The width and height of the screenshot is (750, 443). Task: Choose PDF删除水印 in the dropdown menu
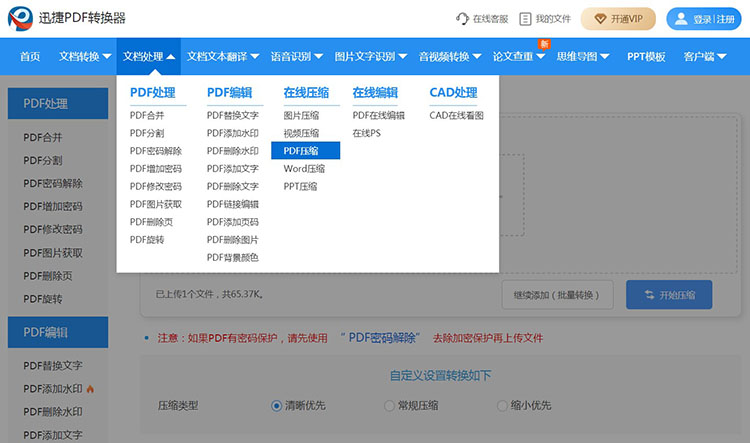[232, 151]
